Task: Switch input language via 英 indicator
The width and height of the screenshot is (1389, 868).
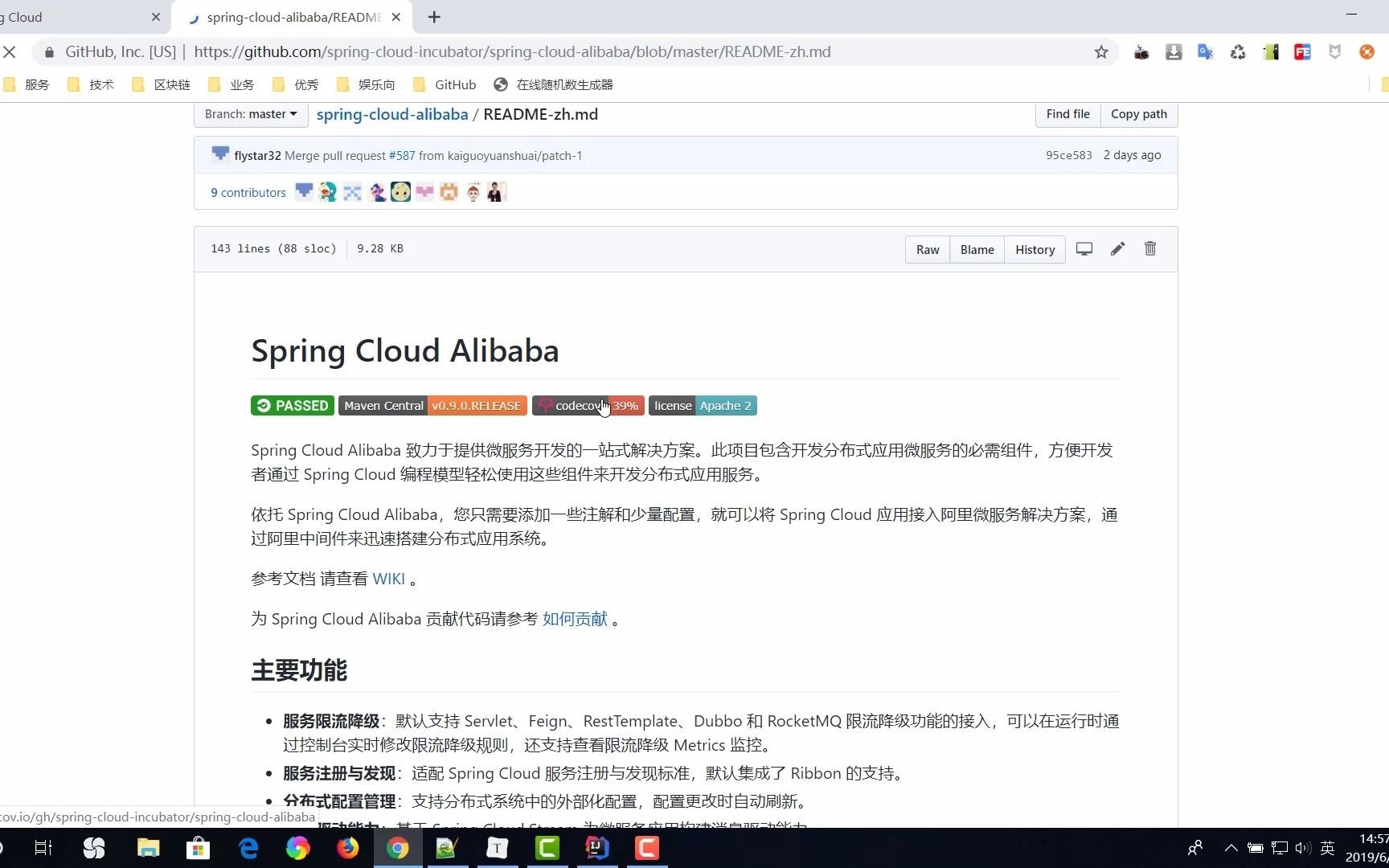Action: pos(1328,848)
